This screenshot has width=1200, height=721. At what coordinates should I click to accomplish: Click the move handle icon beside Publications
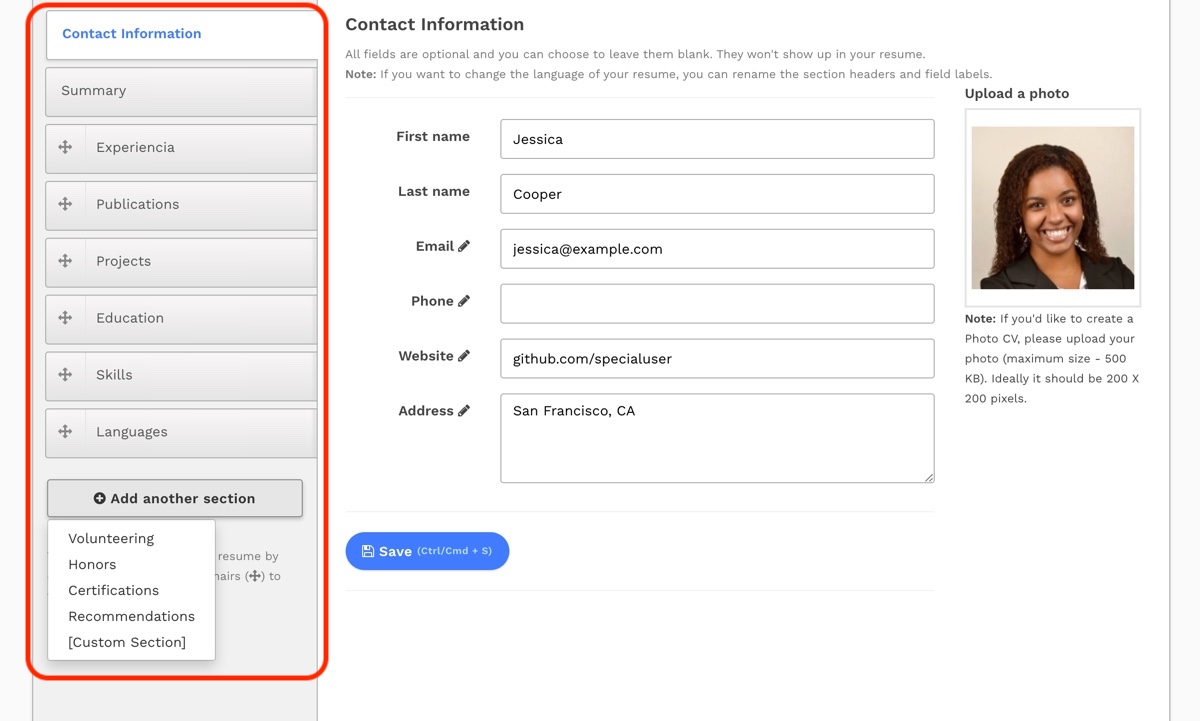[65, 204]
